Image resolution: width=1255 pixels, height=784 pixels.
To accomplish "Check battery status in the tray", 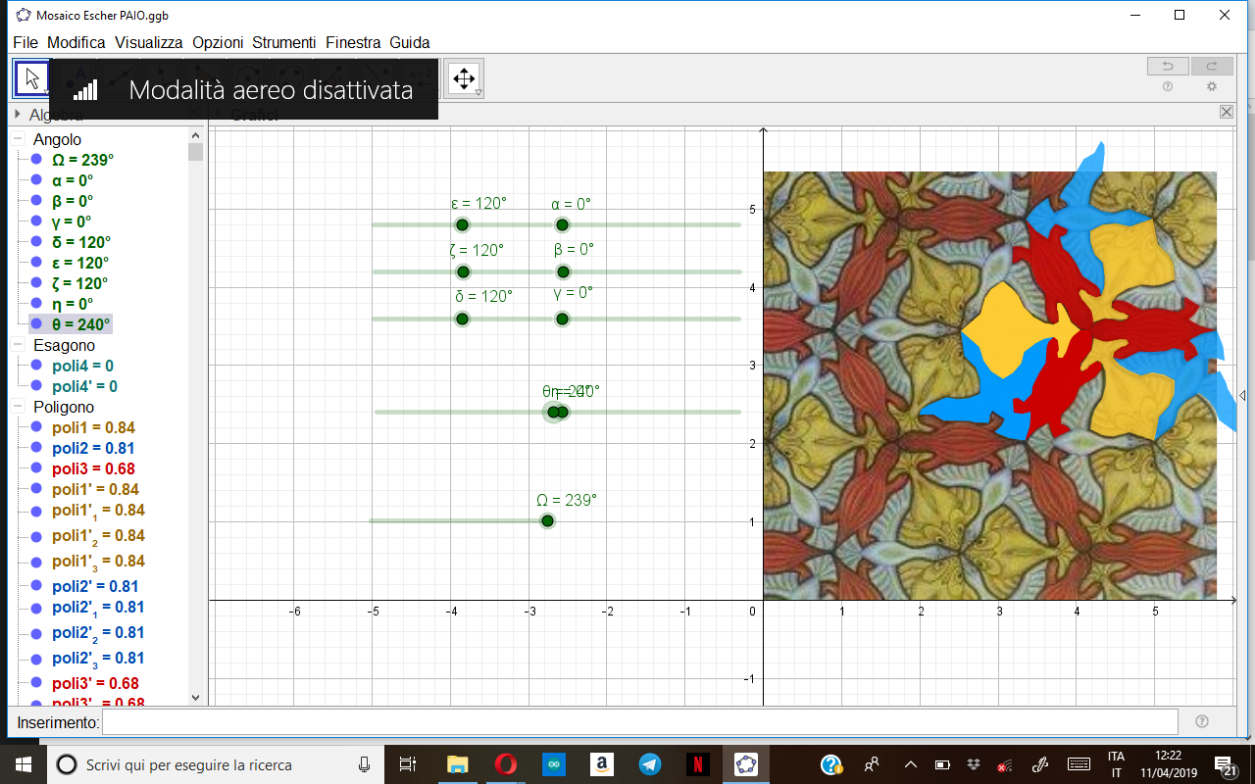I will click(941, 765).
